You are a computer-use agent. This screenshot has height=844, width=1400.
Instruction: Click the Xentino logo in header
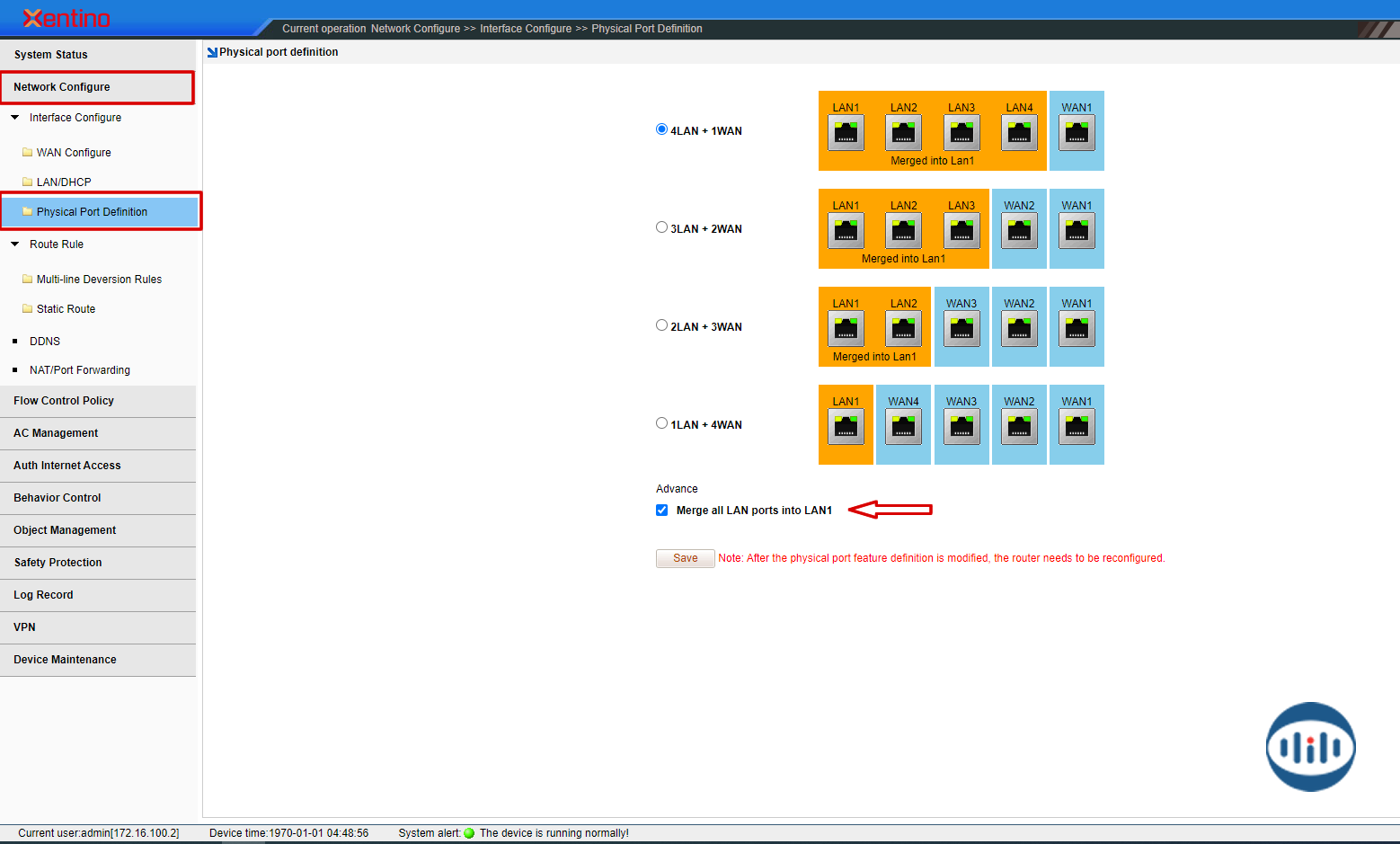[66, 18]
